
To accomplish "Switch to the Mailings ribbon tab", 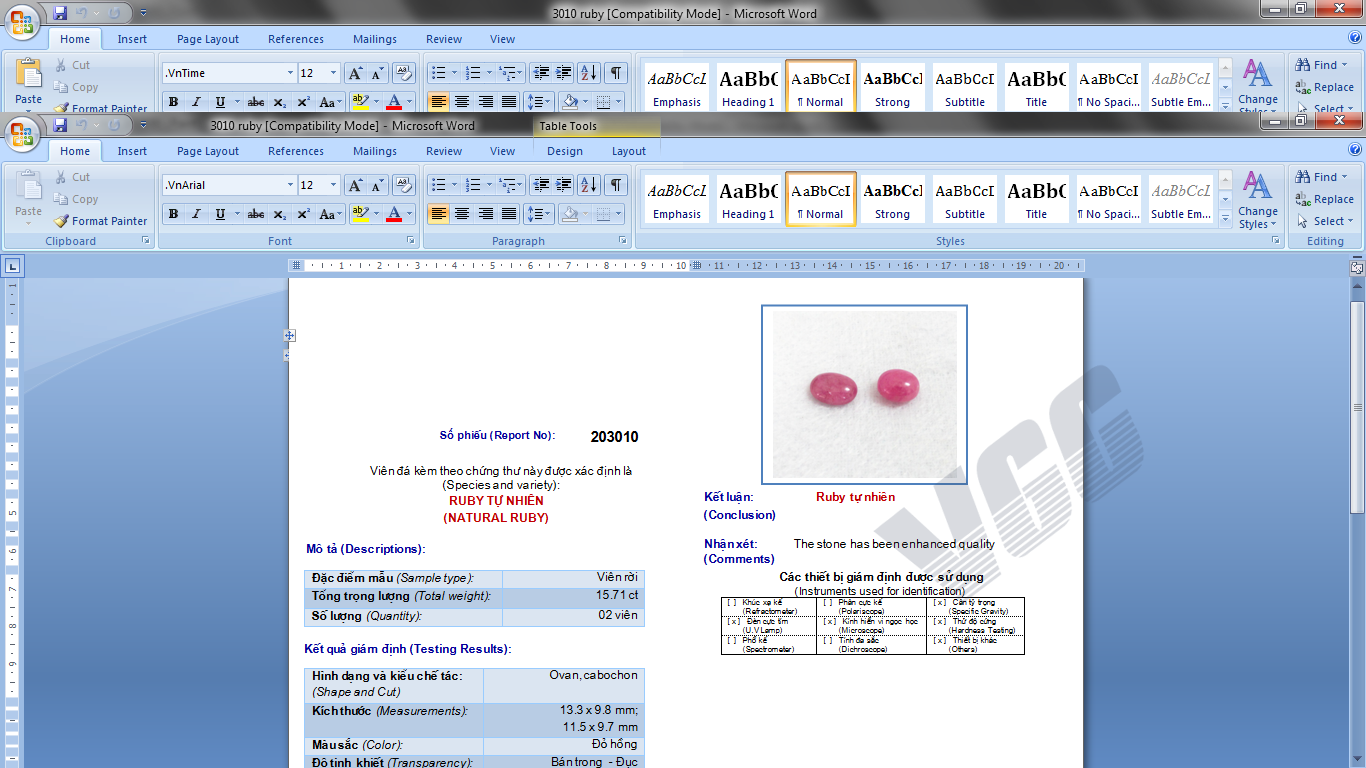I will (374, 150).
